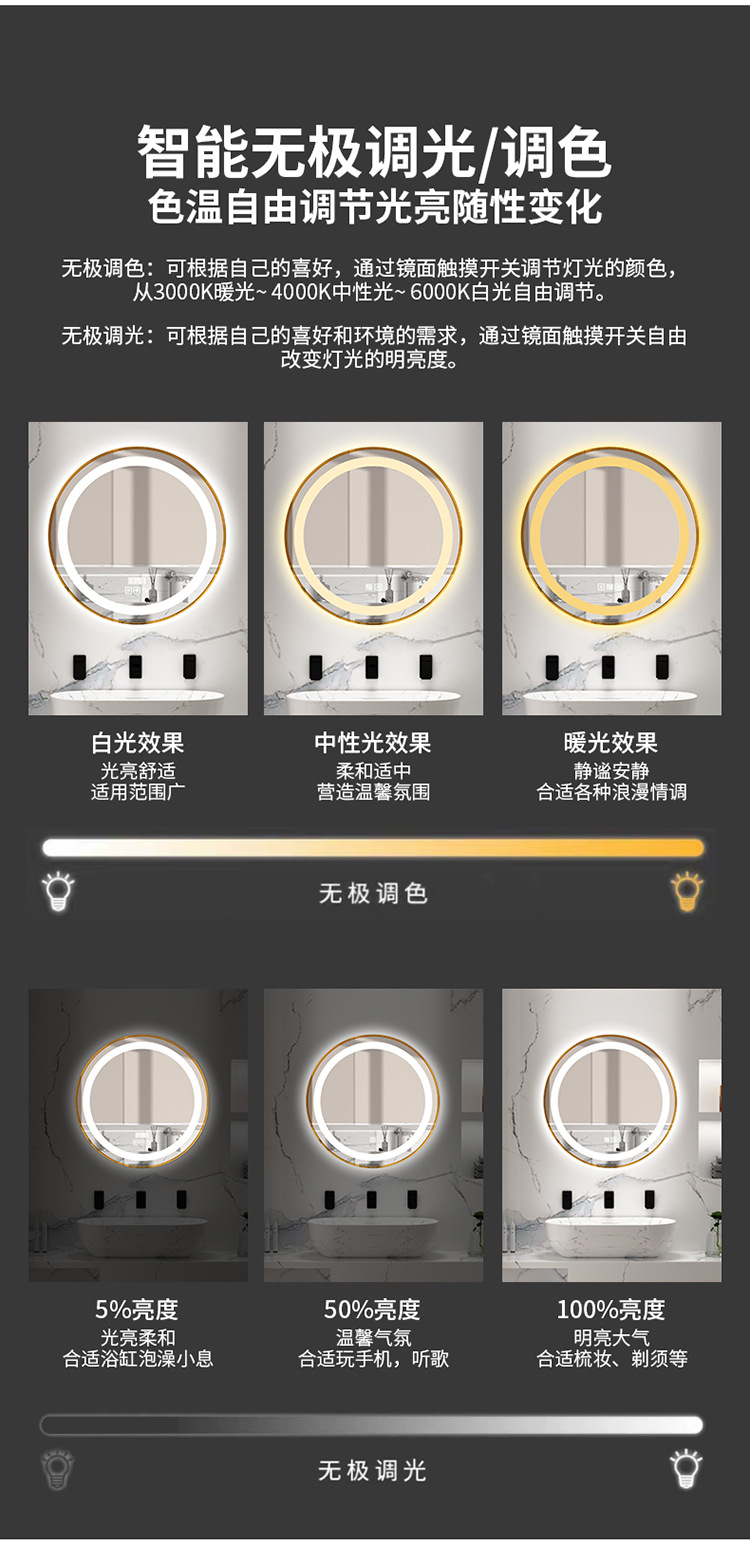Viewport: 750px width, 1552px height.
Task: Click the 100%亮度 label
Action: 611,1309
